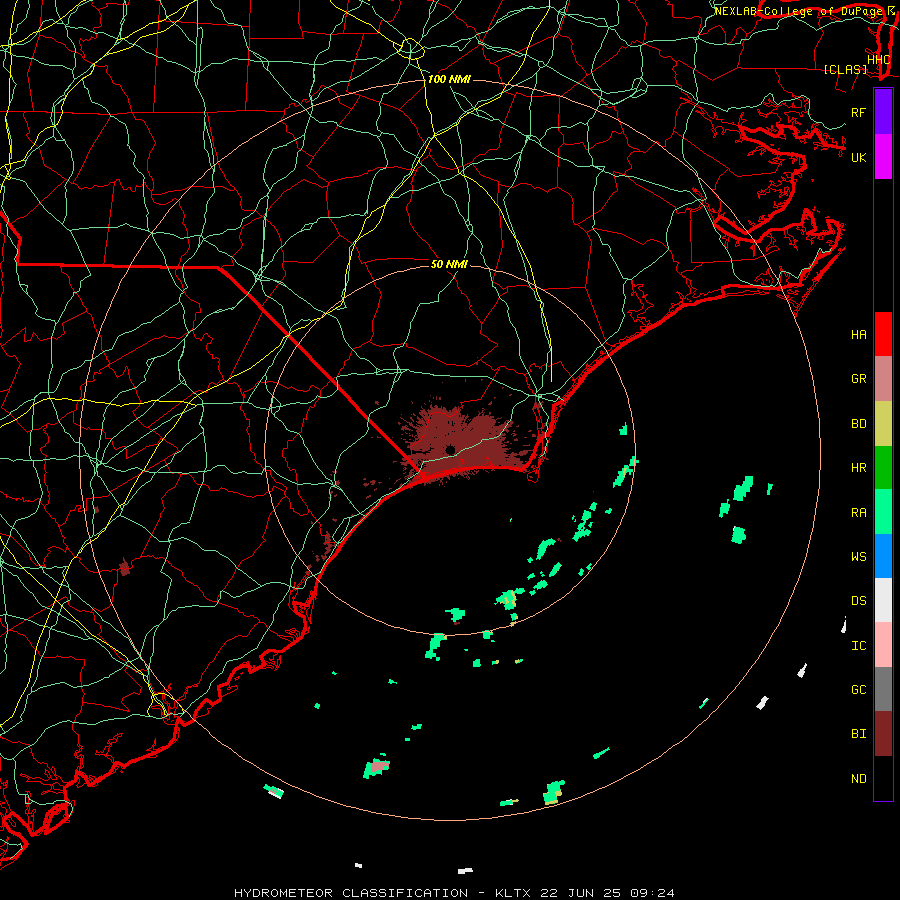Click the '22 JUN 25' date text
Viewport: 900px width, 900px height.
(579, 893)
